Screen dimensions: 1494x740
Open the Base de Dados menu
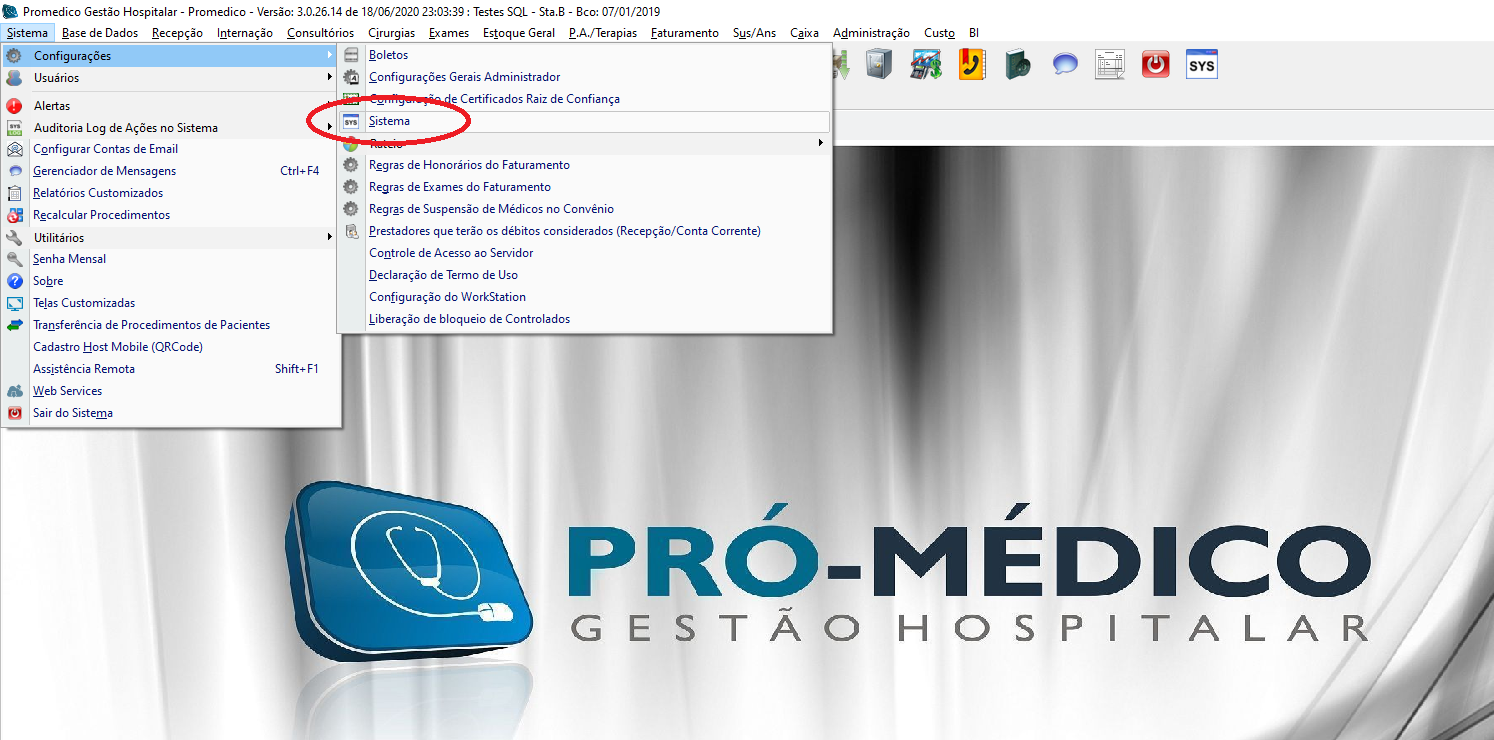[100, 33]
